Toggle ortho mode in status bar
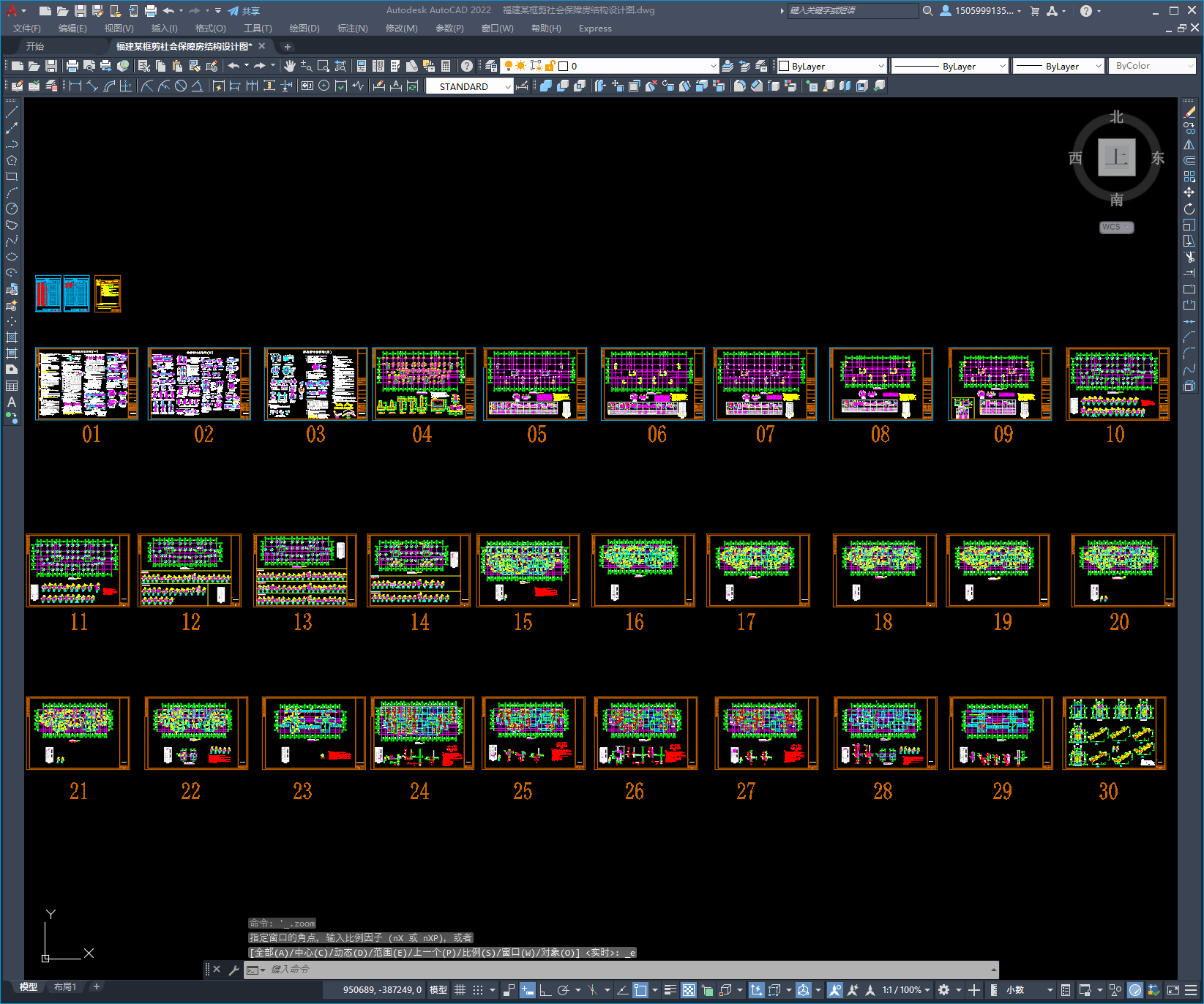The height and width of the screenshot is (1004, 1204). (545, 990)
